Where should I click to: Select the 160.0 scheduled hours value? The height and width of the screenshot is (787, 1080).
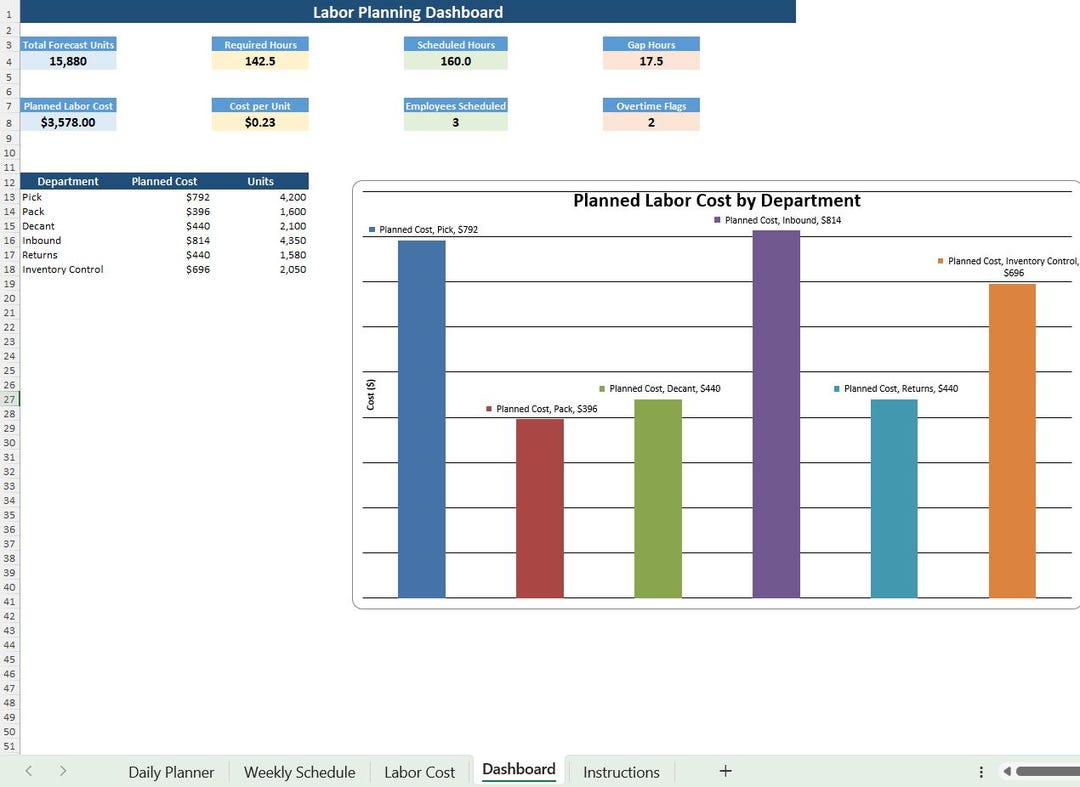point(456,61)
